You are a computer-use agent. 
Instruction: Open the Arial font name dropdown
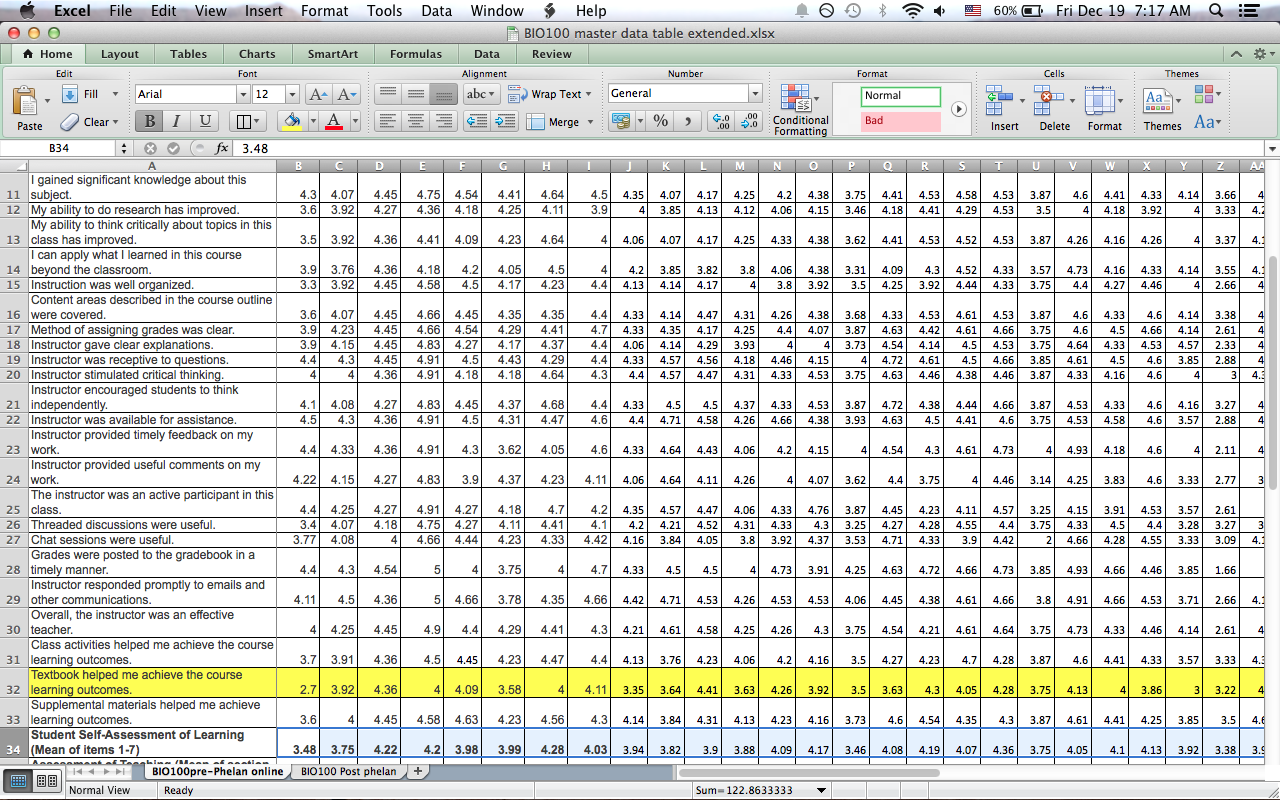coord(242,94)
